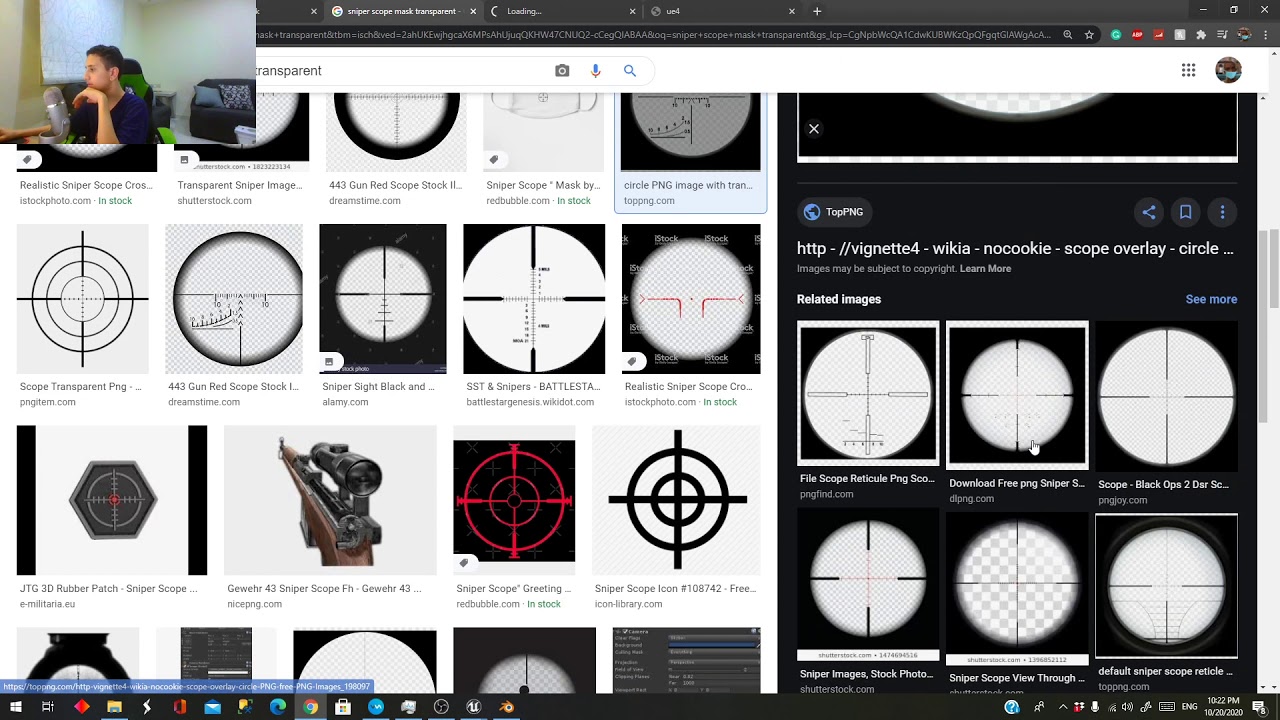This screenshot has height=720, width=1280.
Task: Click the browser address bar URL
Action: tap(655, 35)
